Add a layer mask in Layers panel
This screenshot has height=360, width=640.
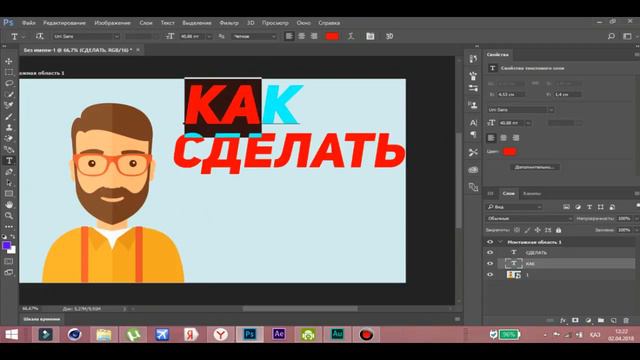[x=575, y=320]
